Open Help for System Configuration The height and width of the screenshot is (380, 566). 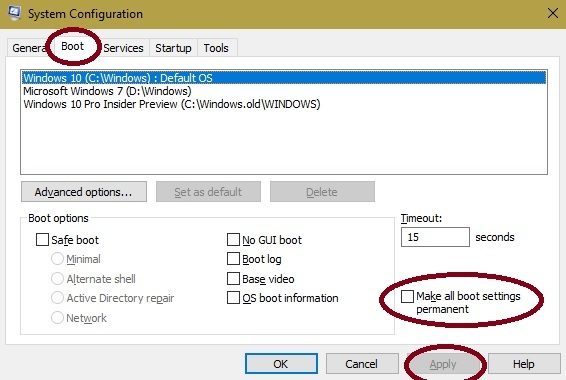[524, 364]
